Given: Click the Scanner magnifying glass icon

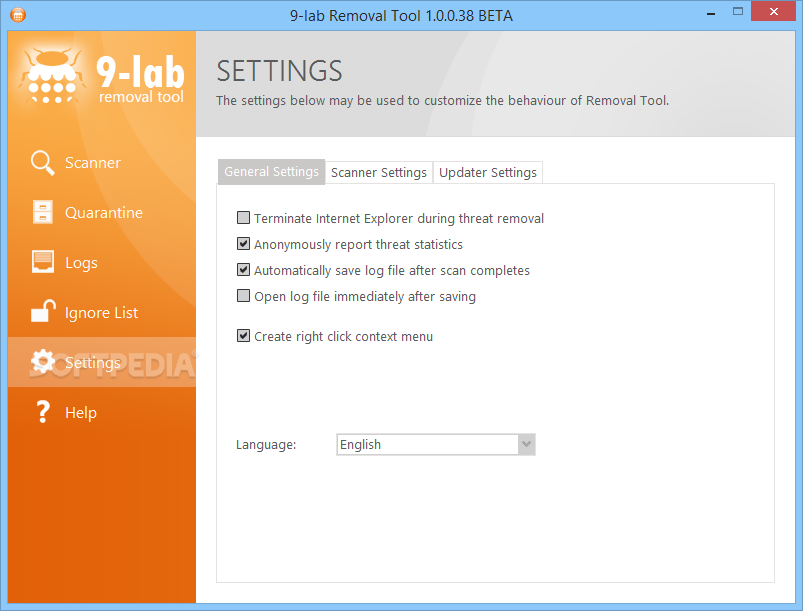Looking at the screenshot, I should (43, 163).
